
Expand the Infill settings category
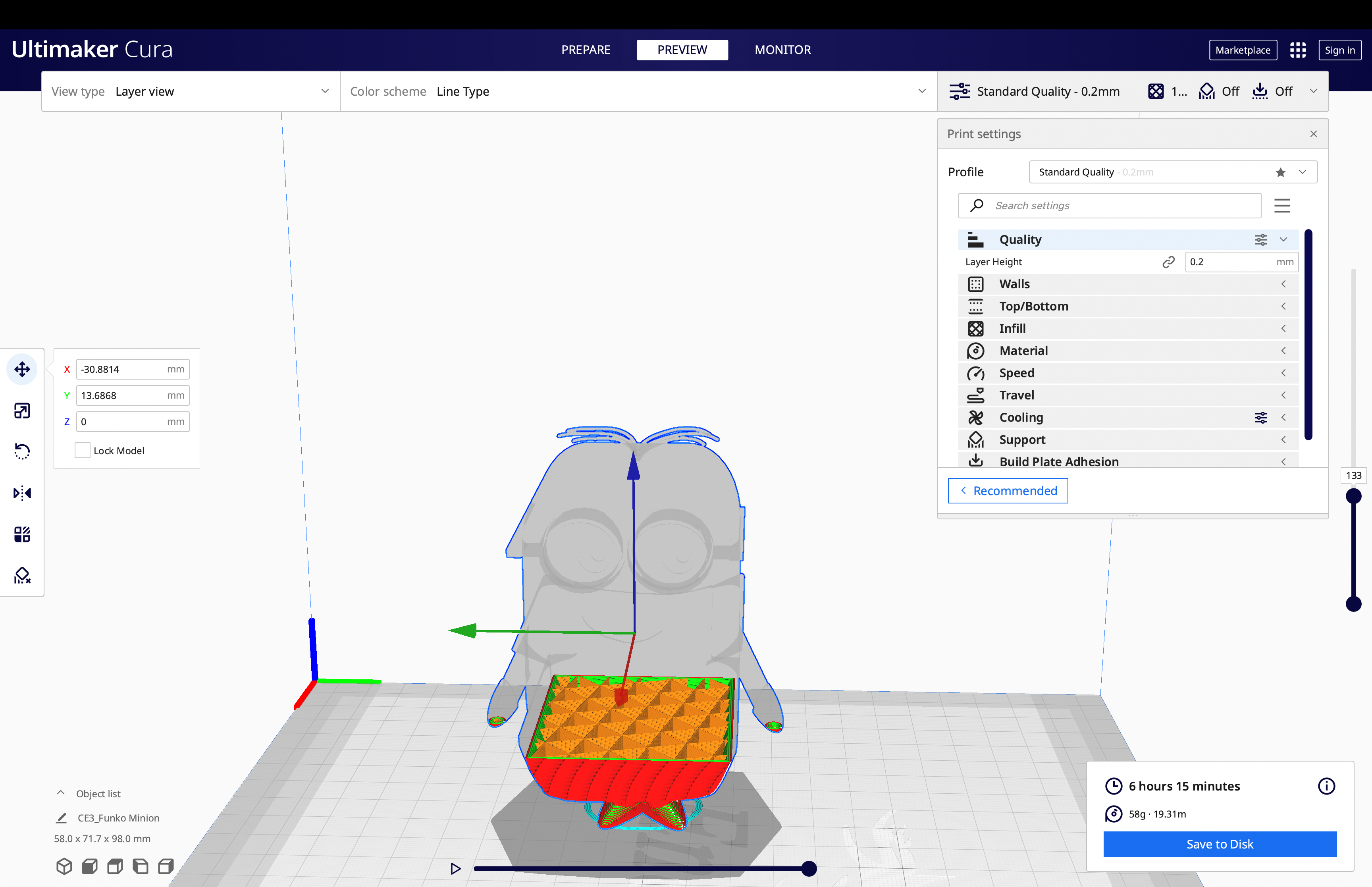click(1128, 328)
